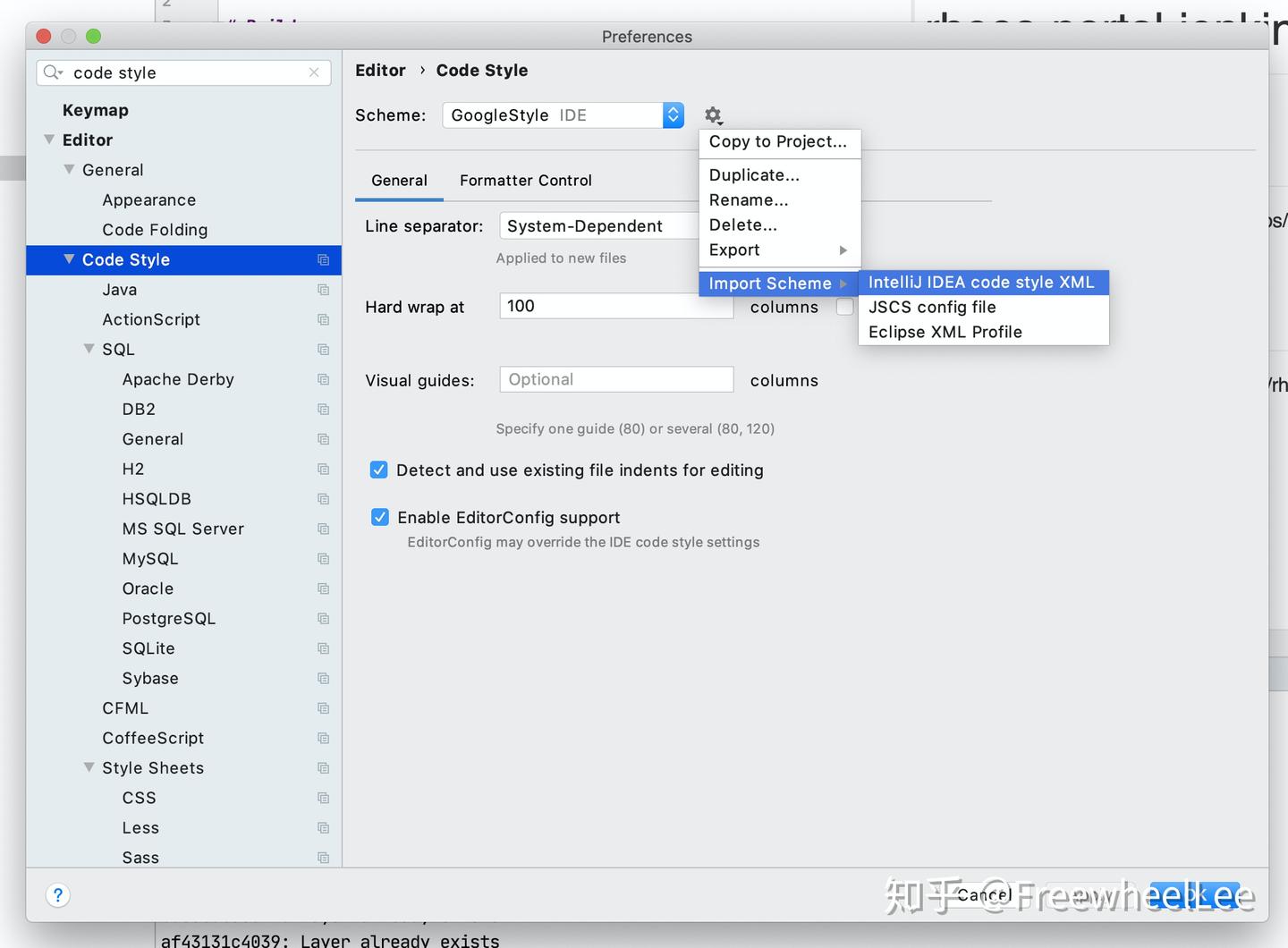Collapse the SQL tree section
The image size is (1288, 948).
click(x=89, y=349)
